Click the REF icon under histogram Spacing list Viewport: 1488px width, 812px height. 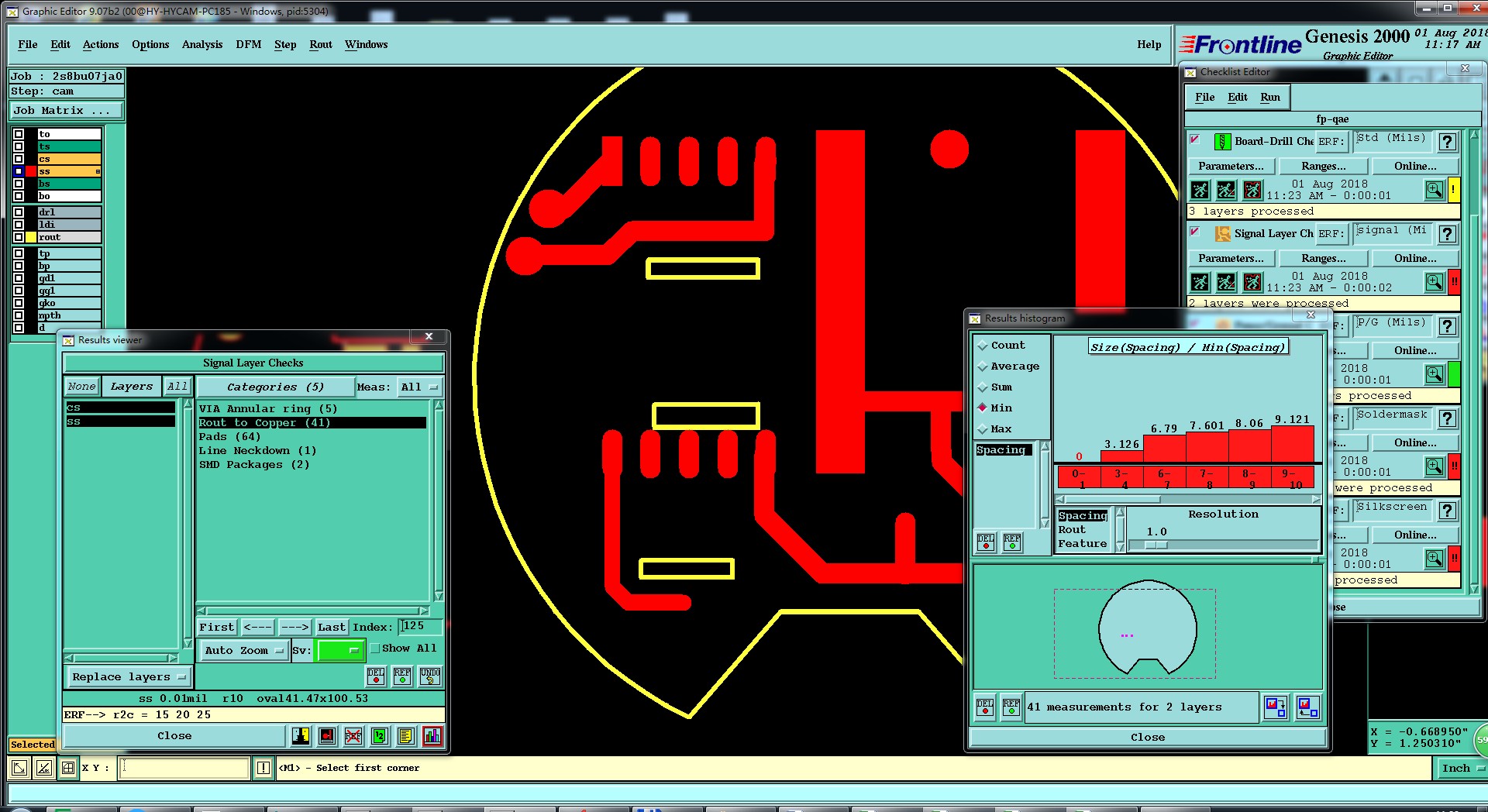(1012, 542)
